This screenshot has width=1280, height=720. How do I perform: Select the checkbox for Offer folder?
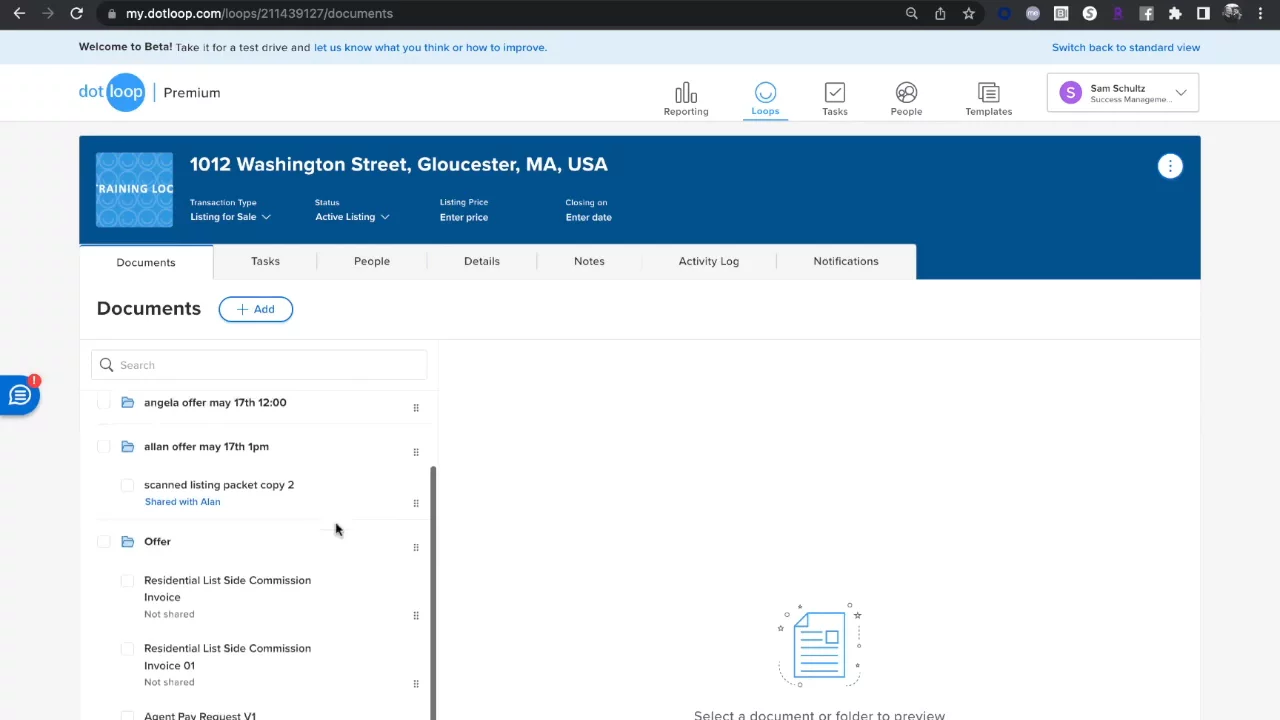[104, 542]
